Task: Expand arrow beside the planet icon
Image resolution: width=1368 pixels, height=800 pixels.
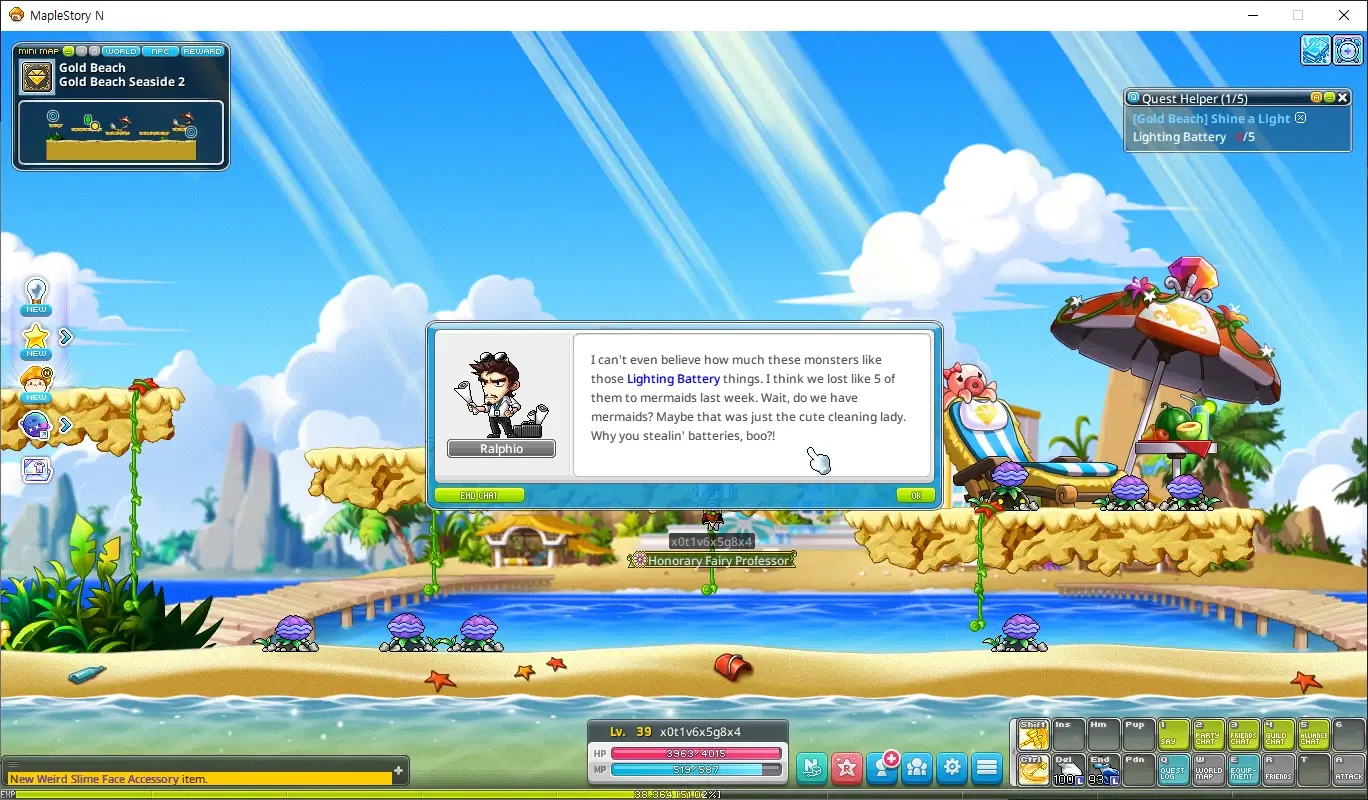Action: click(x=66, y=425)
